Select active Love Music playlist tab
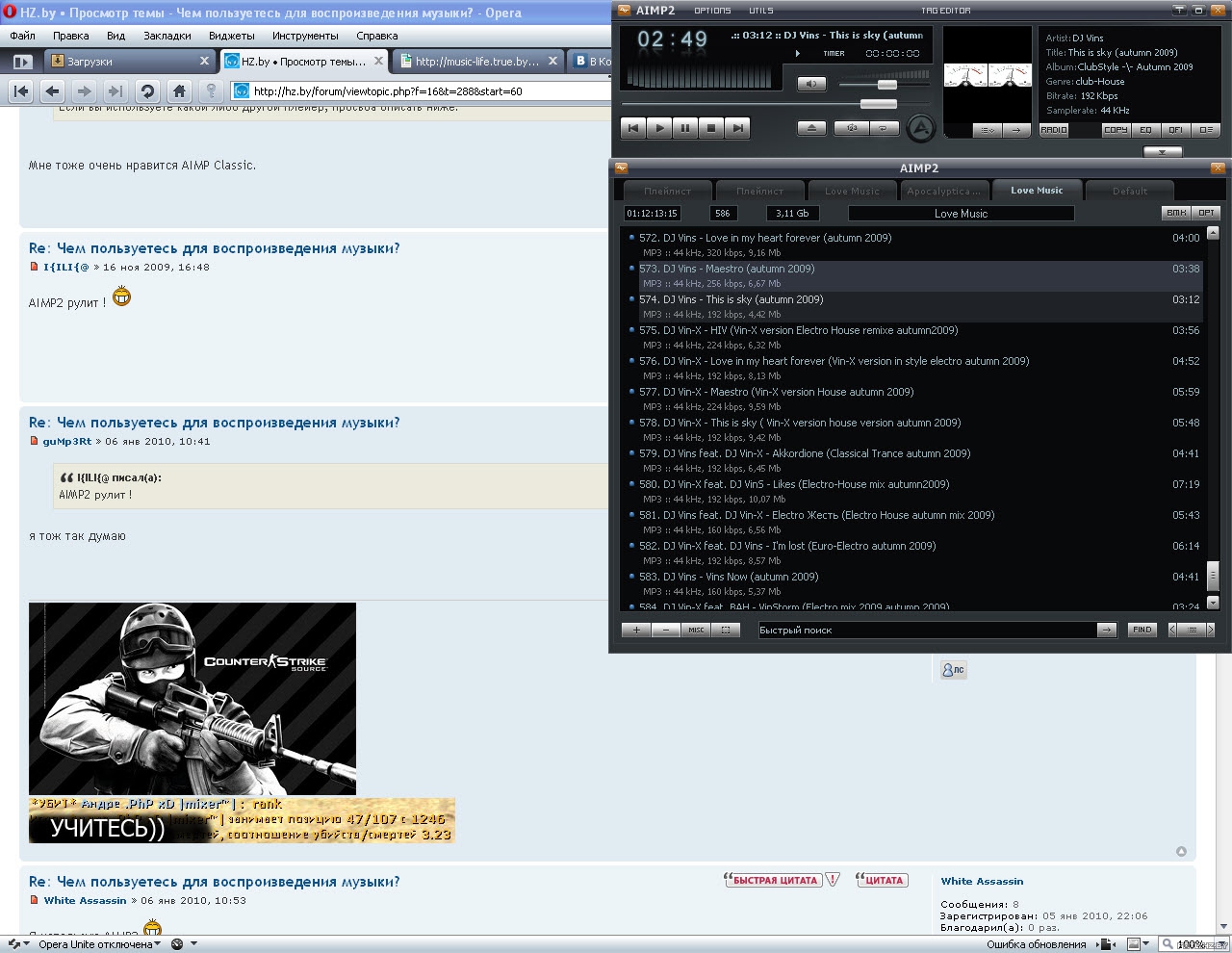 click(x=1037, y=191)
